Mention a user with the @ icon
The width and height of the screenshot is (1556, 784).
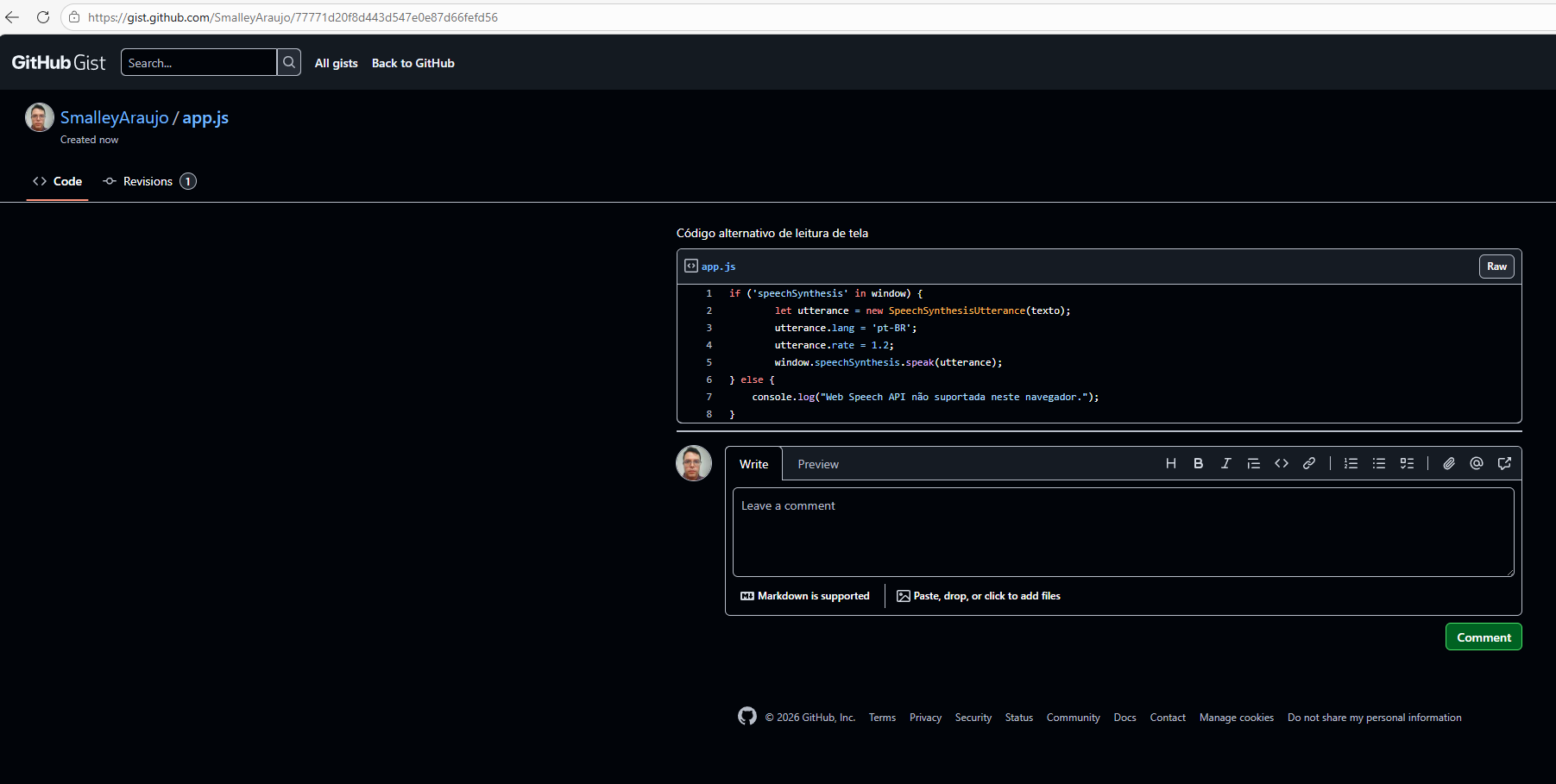pos(1477,464)
